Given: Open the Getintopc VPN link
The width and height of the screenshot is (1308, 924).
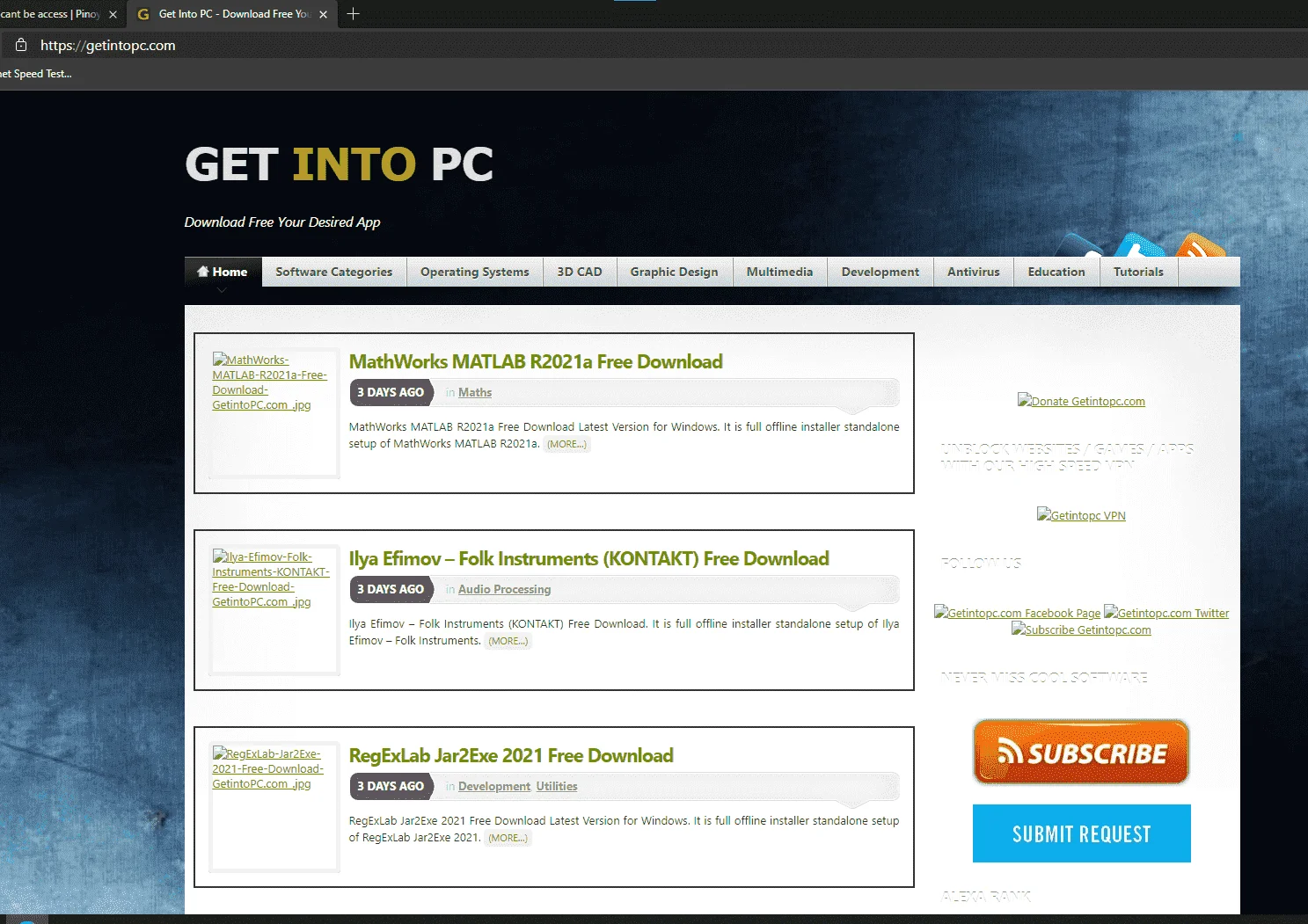Looking at the screenshot, I should pyautogui.click(x=1081, y=515).
